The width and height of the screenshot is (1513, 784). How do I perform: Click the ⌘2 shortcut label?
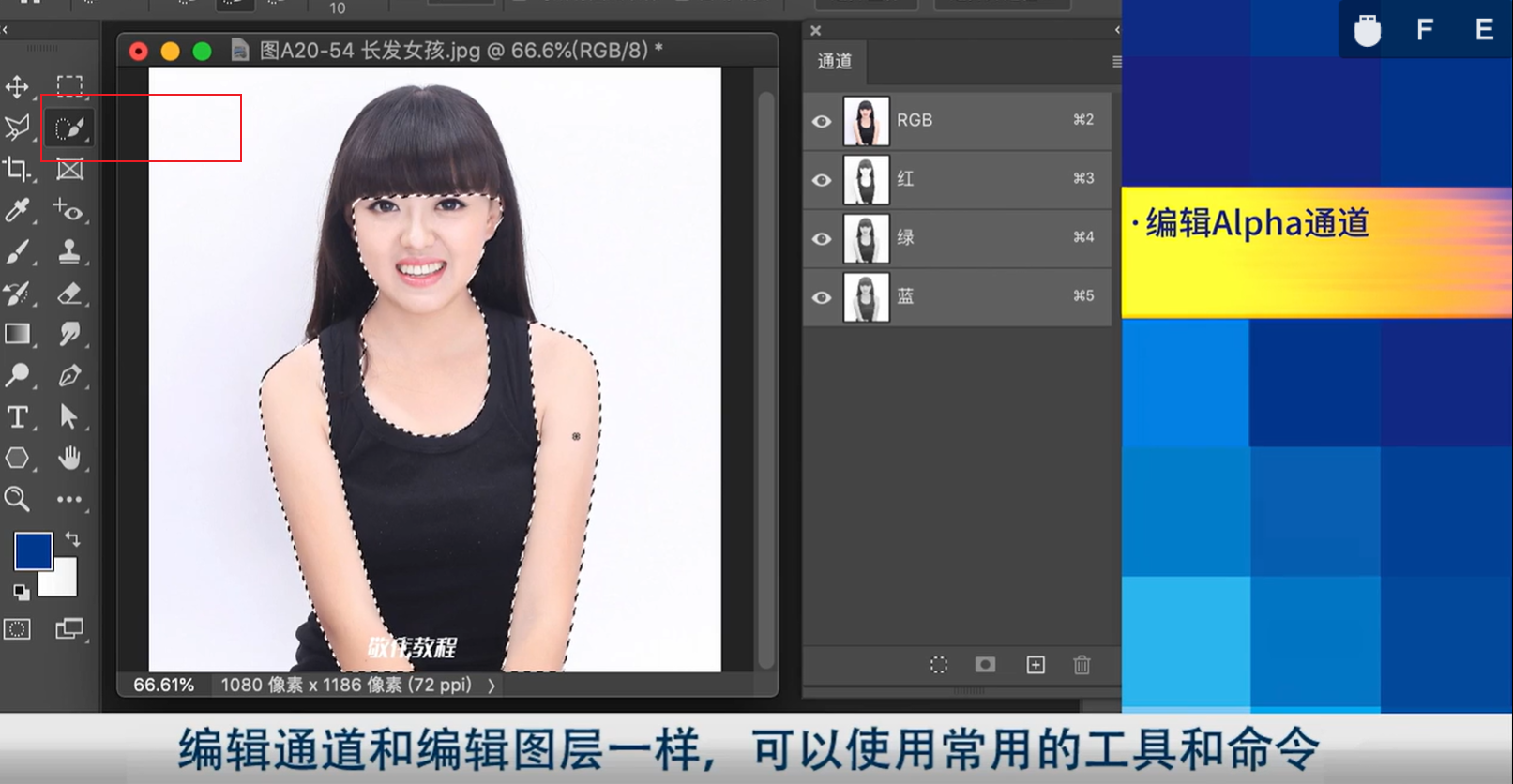1083,119
